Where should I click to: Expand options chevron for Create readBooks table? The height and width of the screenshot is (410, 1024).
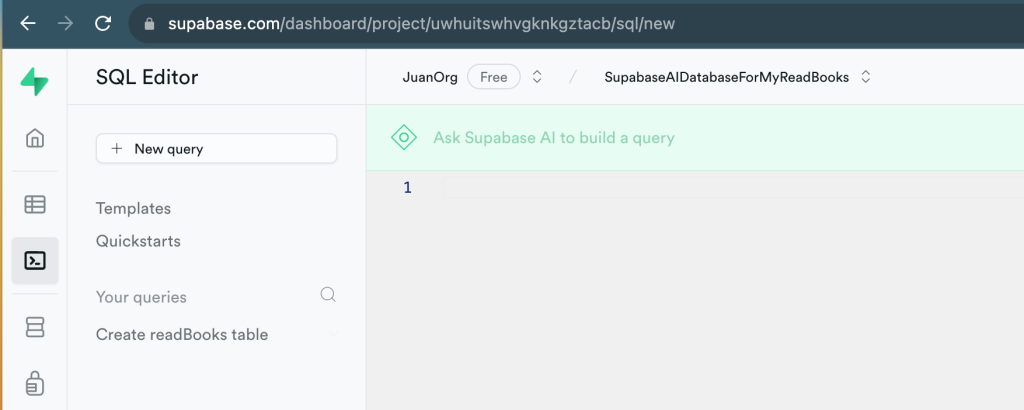click(x=333, y=335)
